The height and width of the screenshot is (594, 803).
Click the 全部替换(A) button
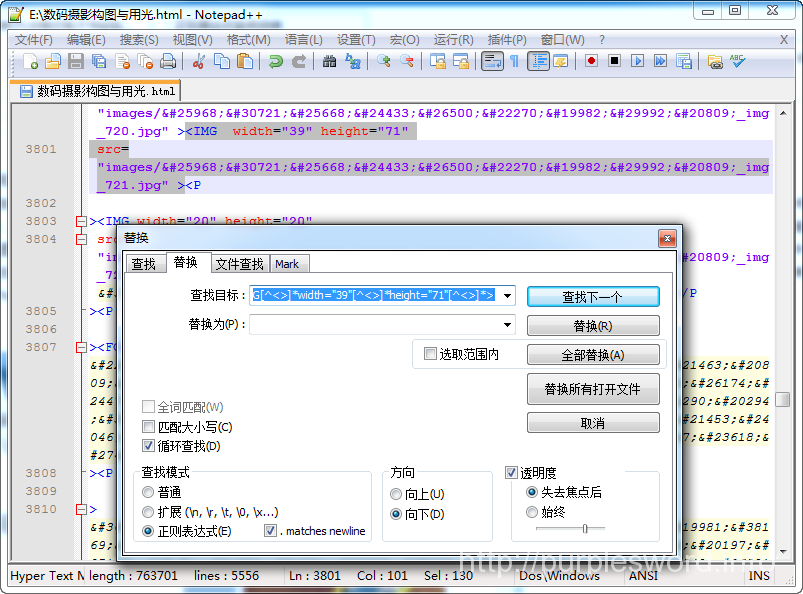point(593,355)
